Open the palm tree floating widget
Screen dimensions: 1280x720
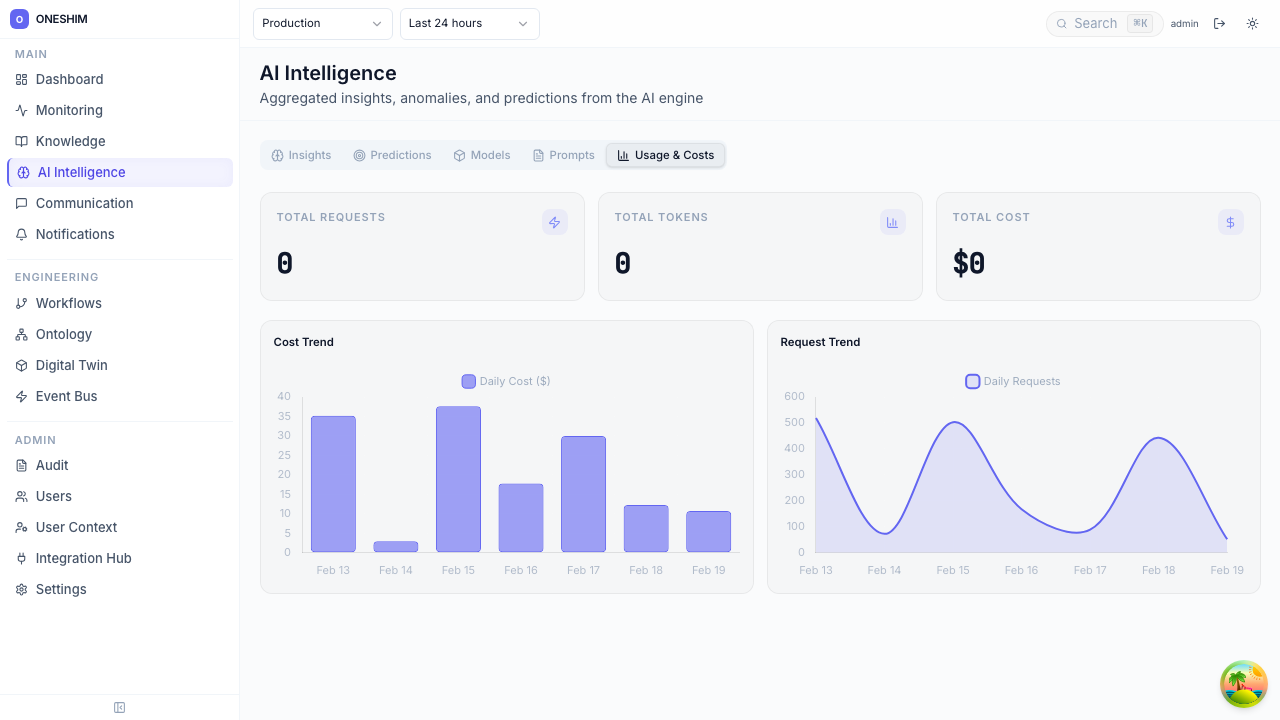tap(1243, 684)
